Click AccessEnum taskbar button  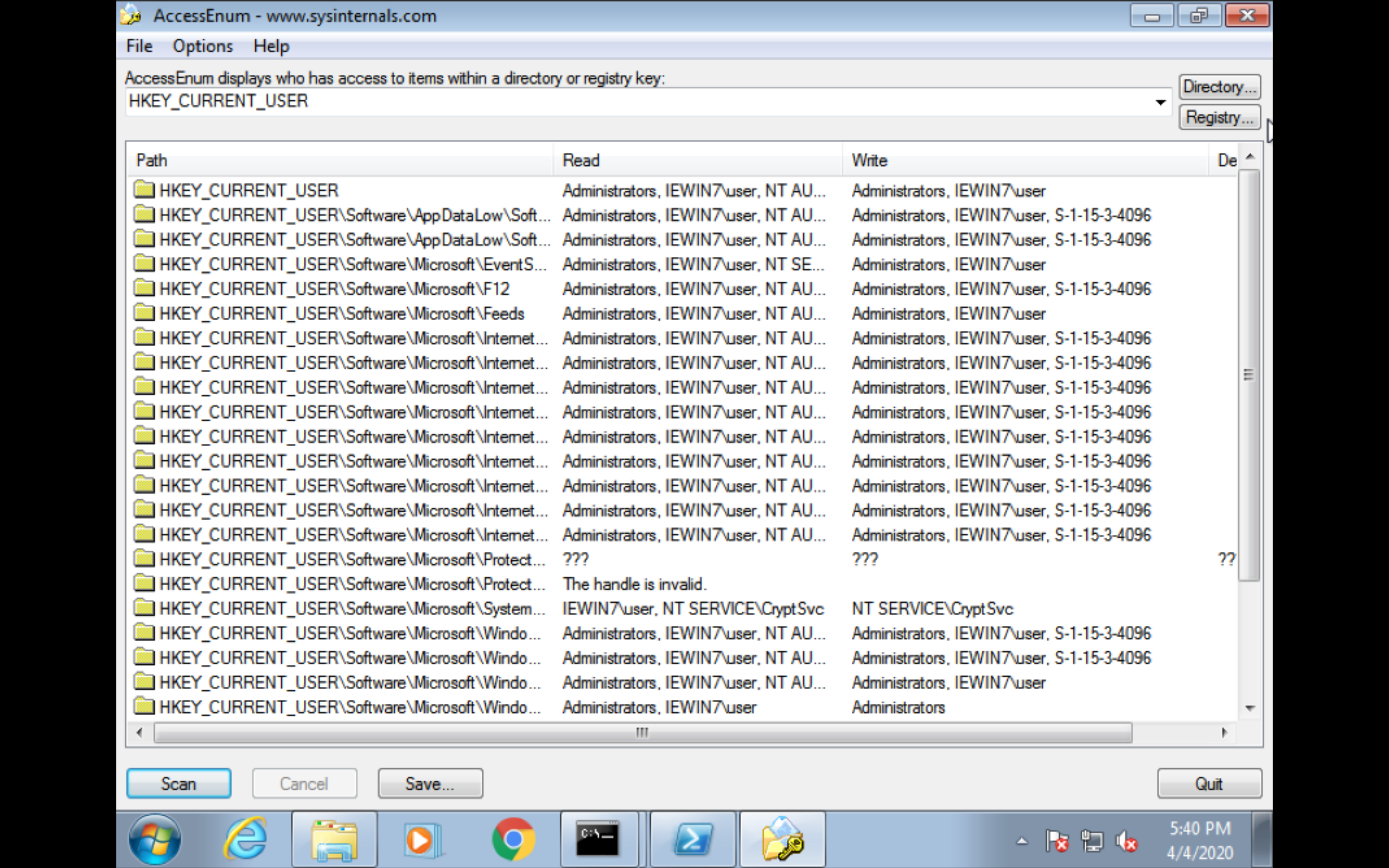coord(783,839)
